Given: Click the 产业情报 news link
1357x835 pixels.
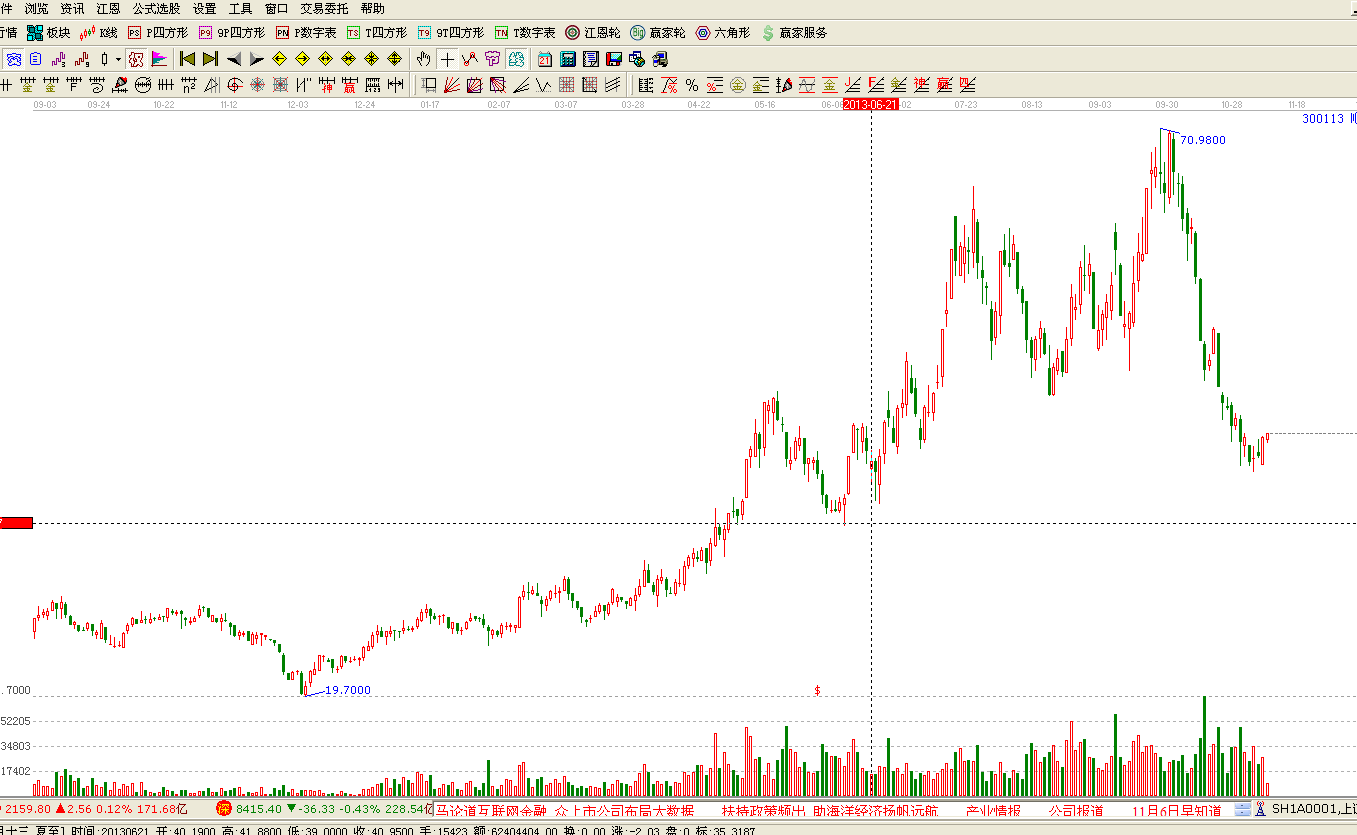Looking at the screenshot, I should (993, 810).
